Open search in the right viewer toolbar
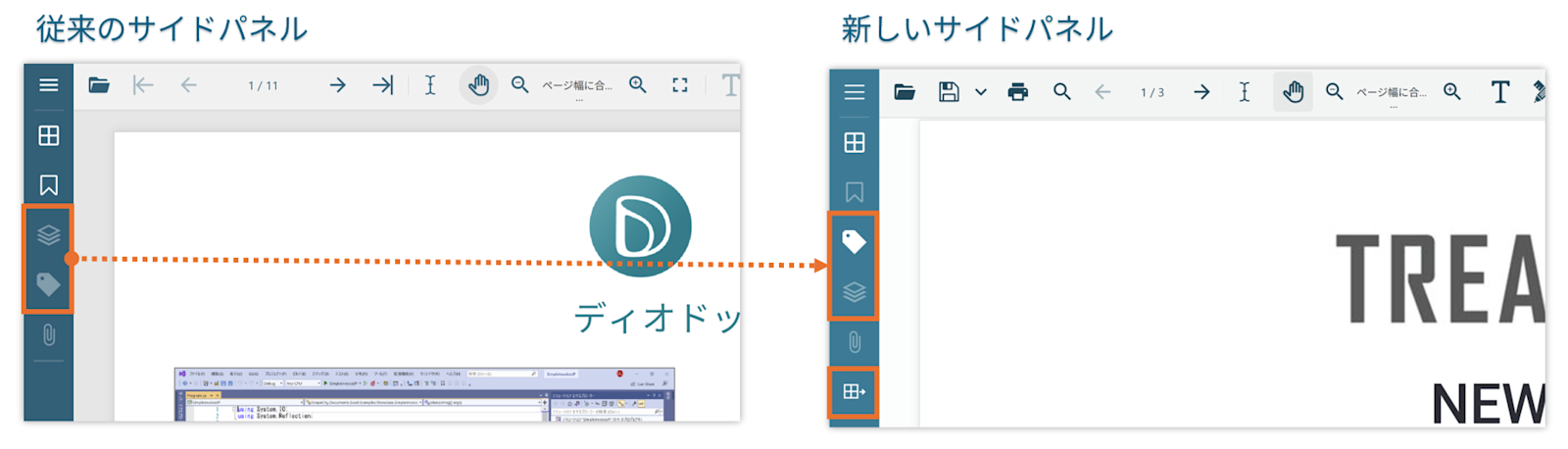The width and height of the screenshot is (1568, 449). coord(1062,92)
